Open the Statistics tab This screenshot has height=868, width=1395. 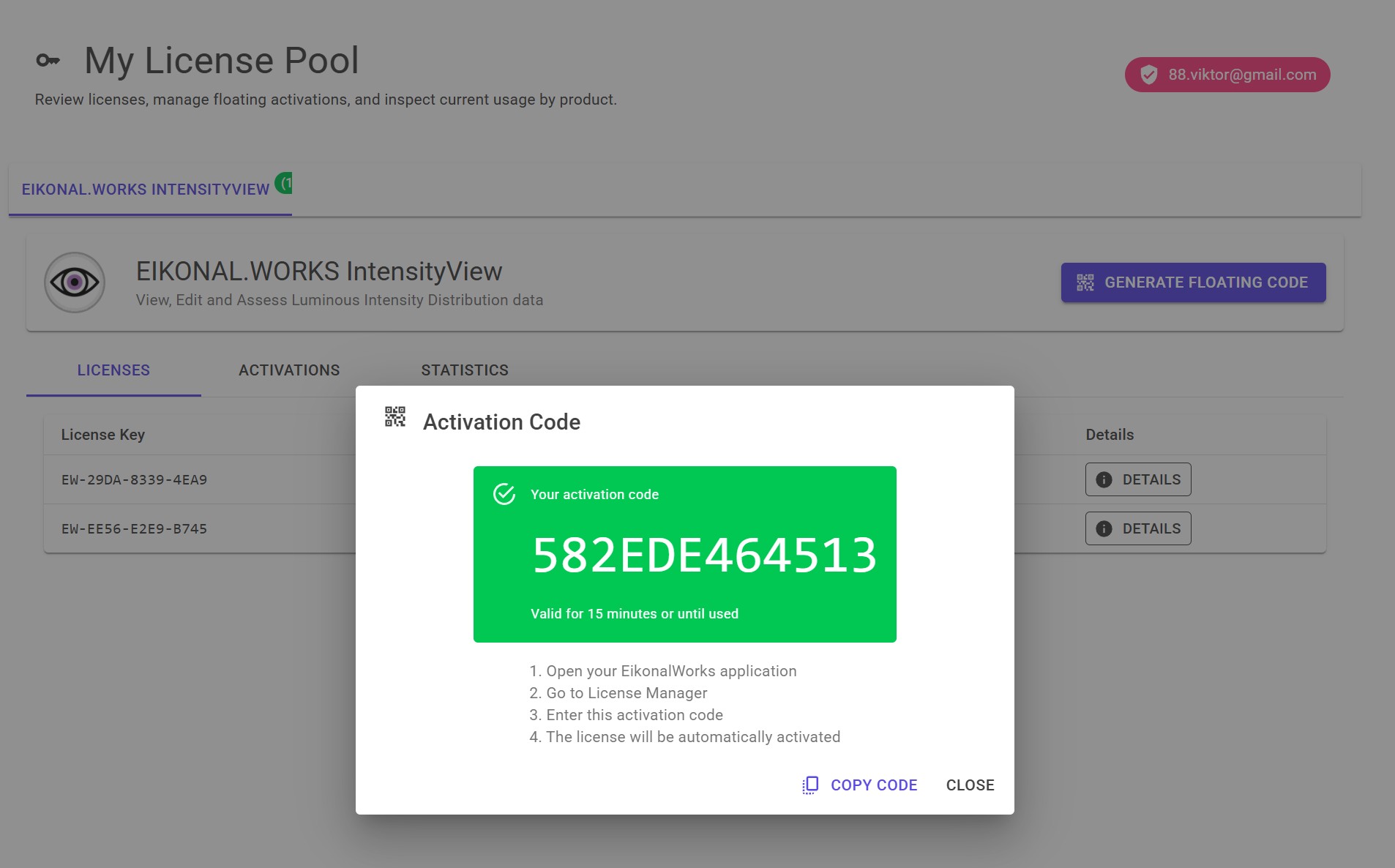coord(465,370)
